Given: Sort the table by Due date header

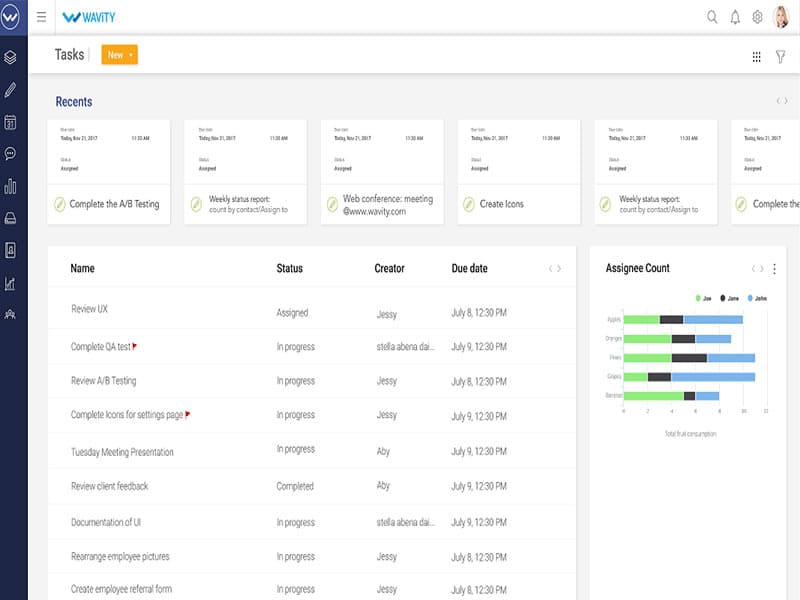Looking at the screenshot, I should click(469, 268).
